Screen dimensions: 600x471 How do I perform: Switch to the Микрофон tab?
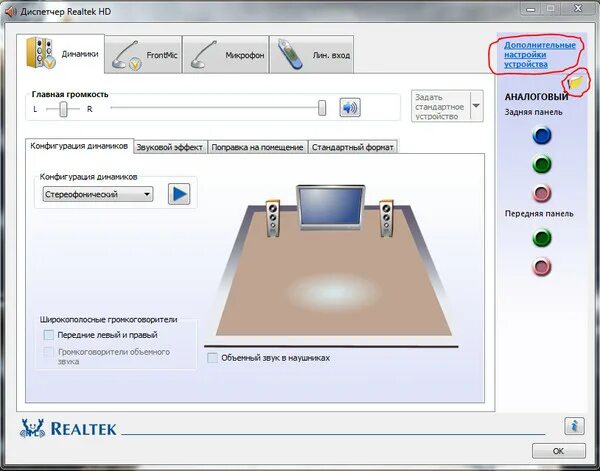tap(225, 55)
